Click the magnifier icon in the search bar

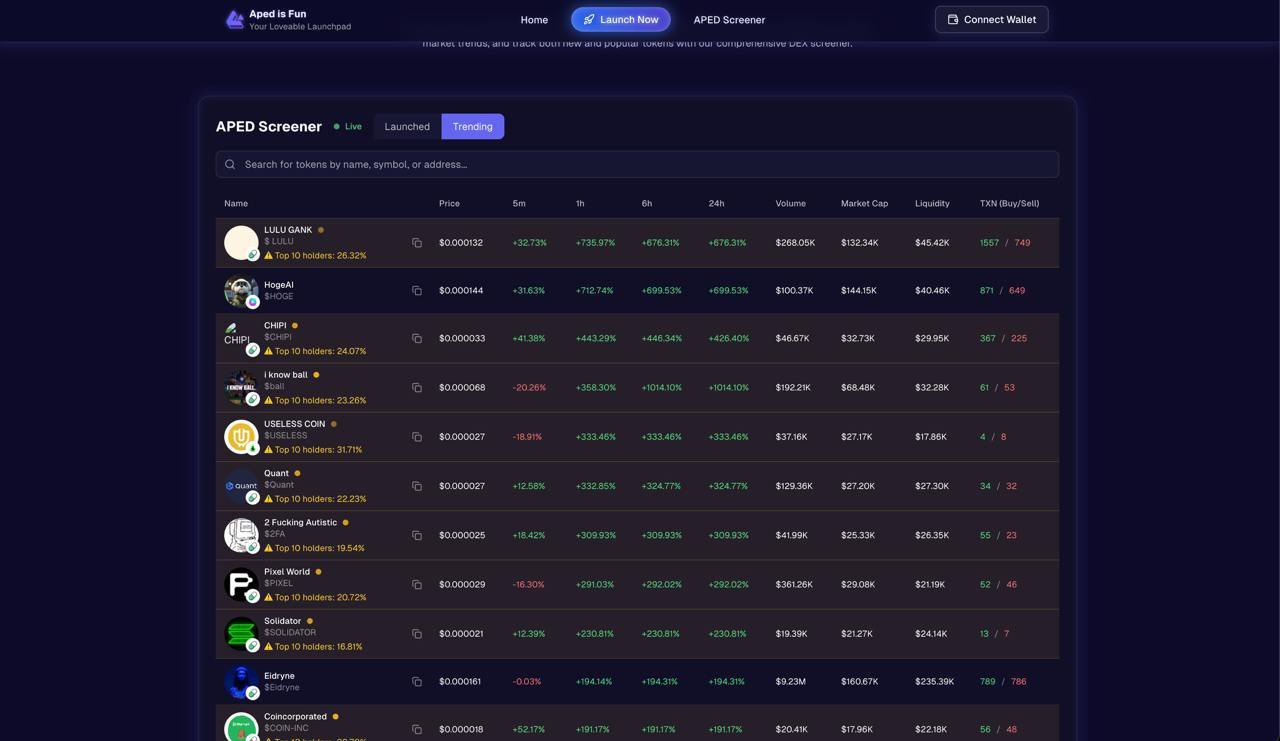(230, 164)
